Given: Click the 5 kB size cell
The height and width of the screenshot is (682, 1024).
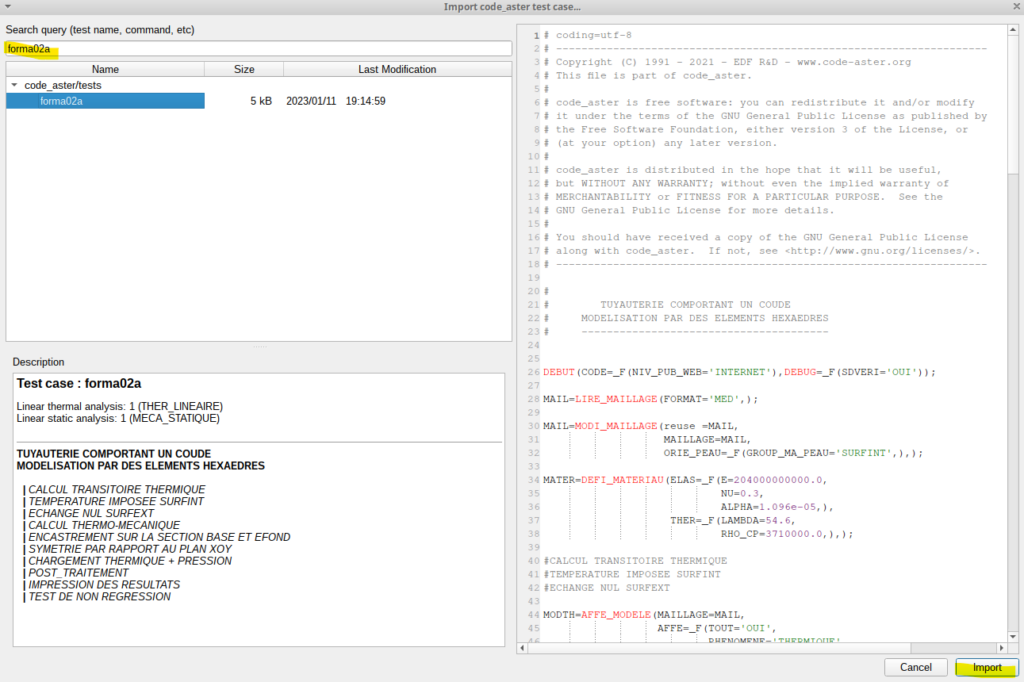Looking at the screenshot, I should click(x=260, y=101).
